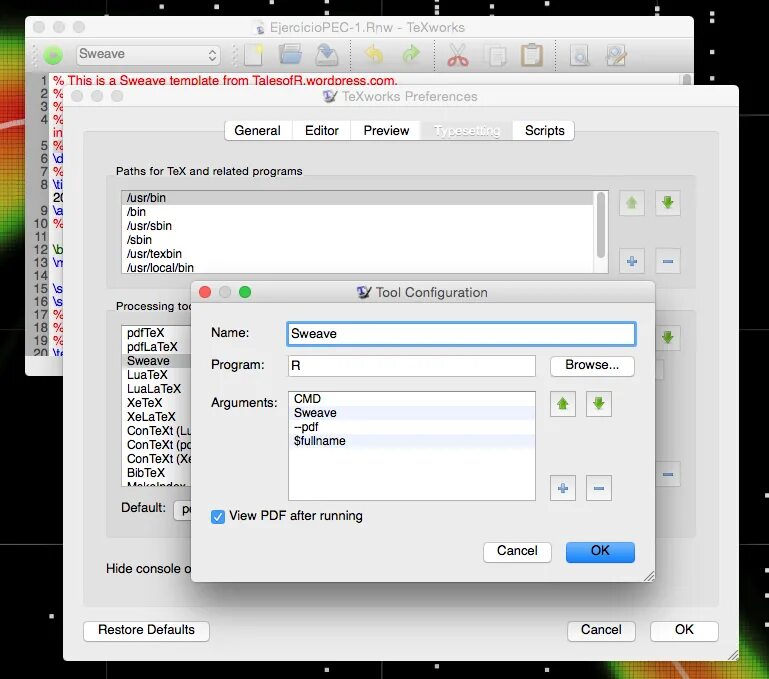Add a new path with plus button
The height and width of the screenshot is (679, 769).
(632, 261)
